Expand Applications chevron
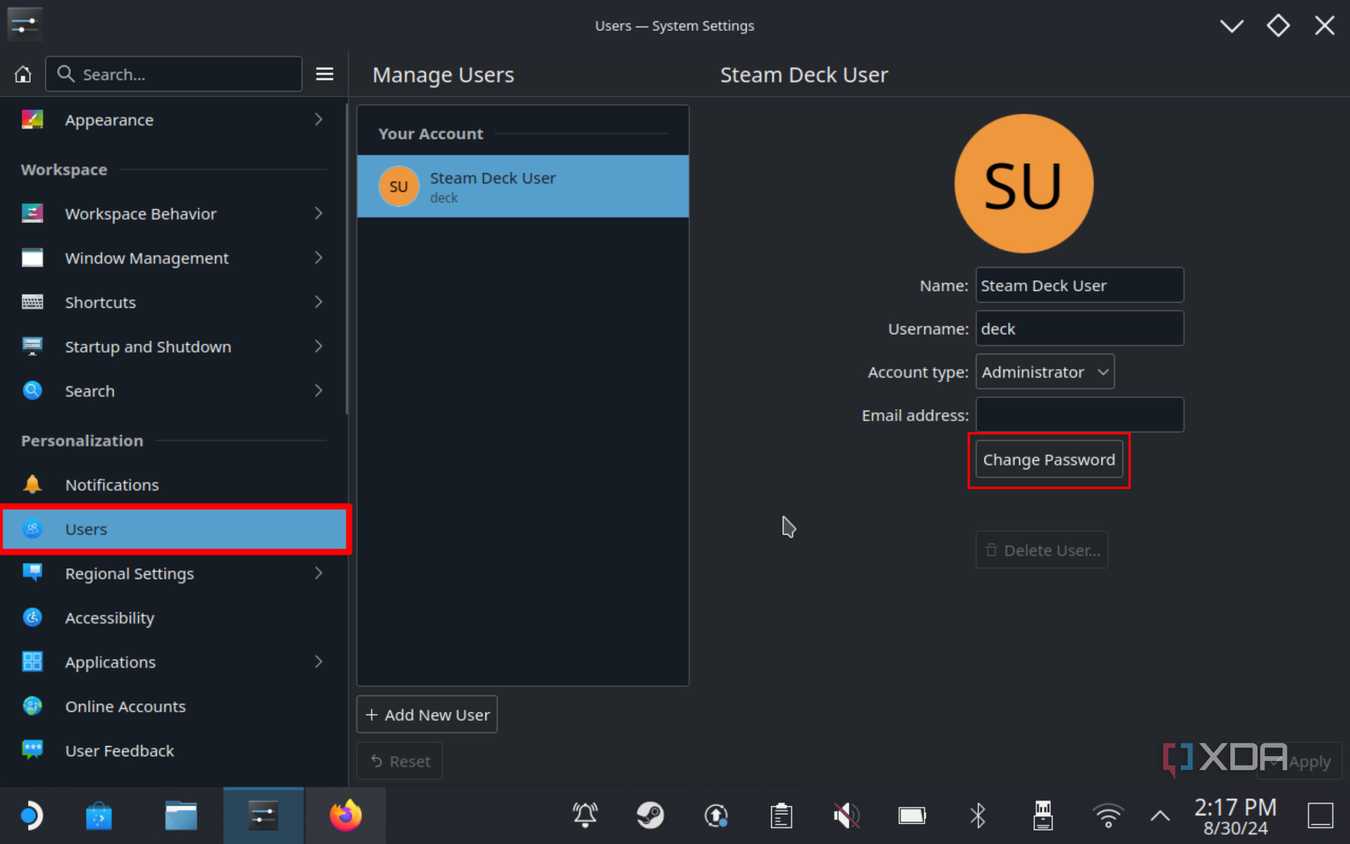Screen dimensions: 1350x844 click(x=318, y=662)
